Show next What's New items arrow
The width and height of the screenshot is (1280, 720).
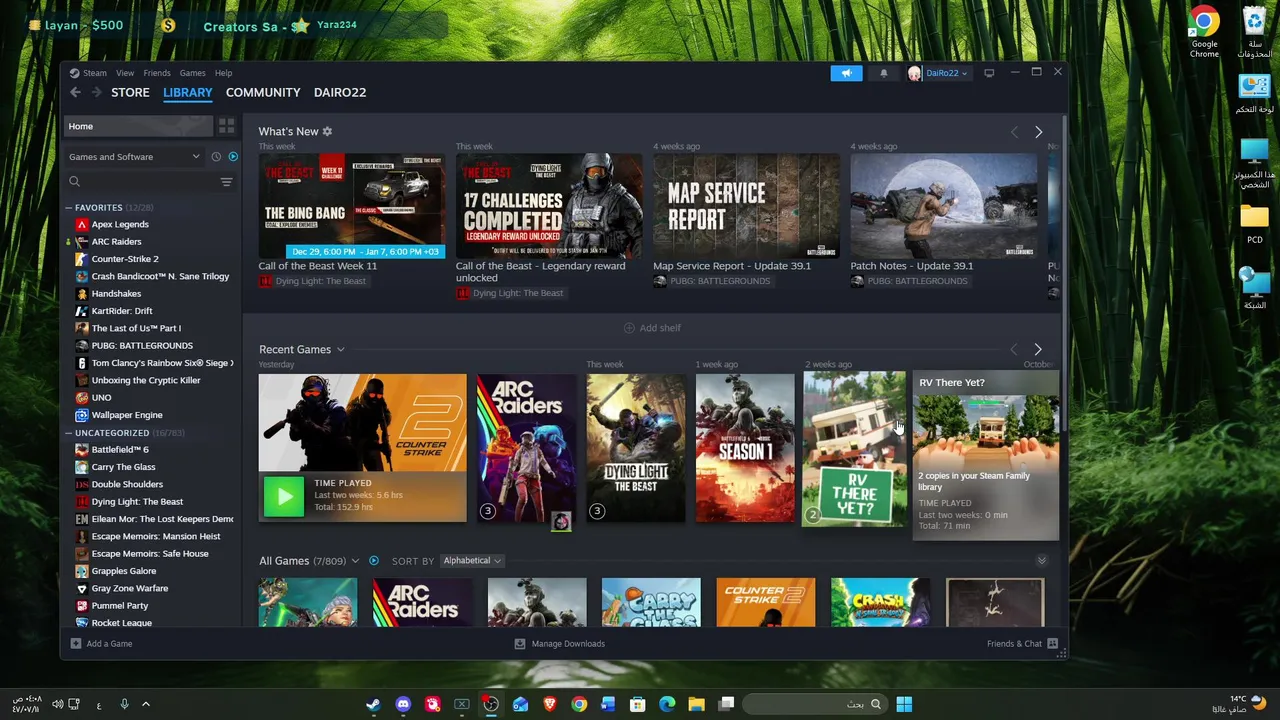click(1038, 132)
